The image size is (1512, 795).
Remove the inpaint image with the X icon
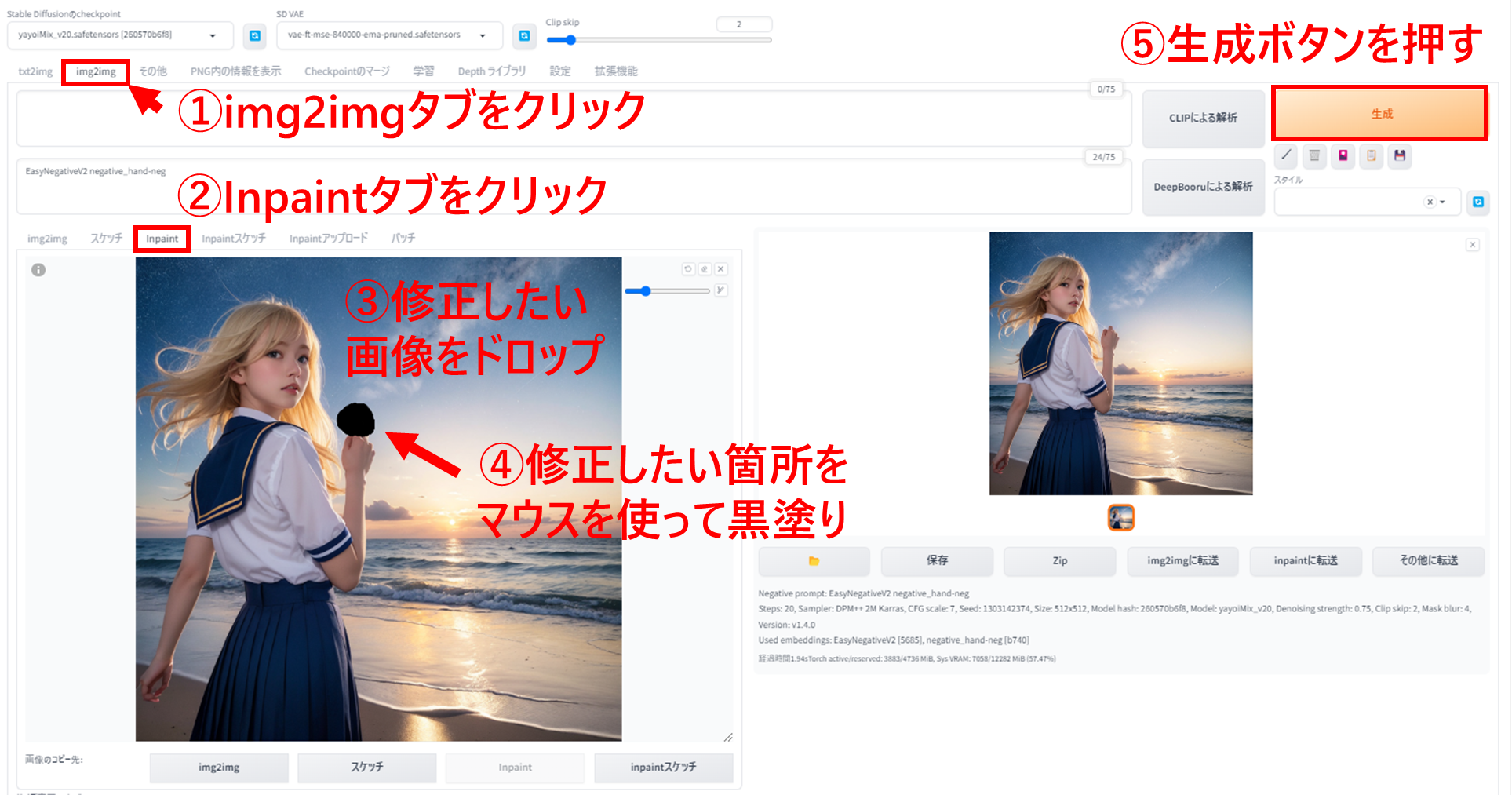click(720, 268)
